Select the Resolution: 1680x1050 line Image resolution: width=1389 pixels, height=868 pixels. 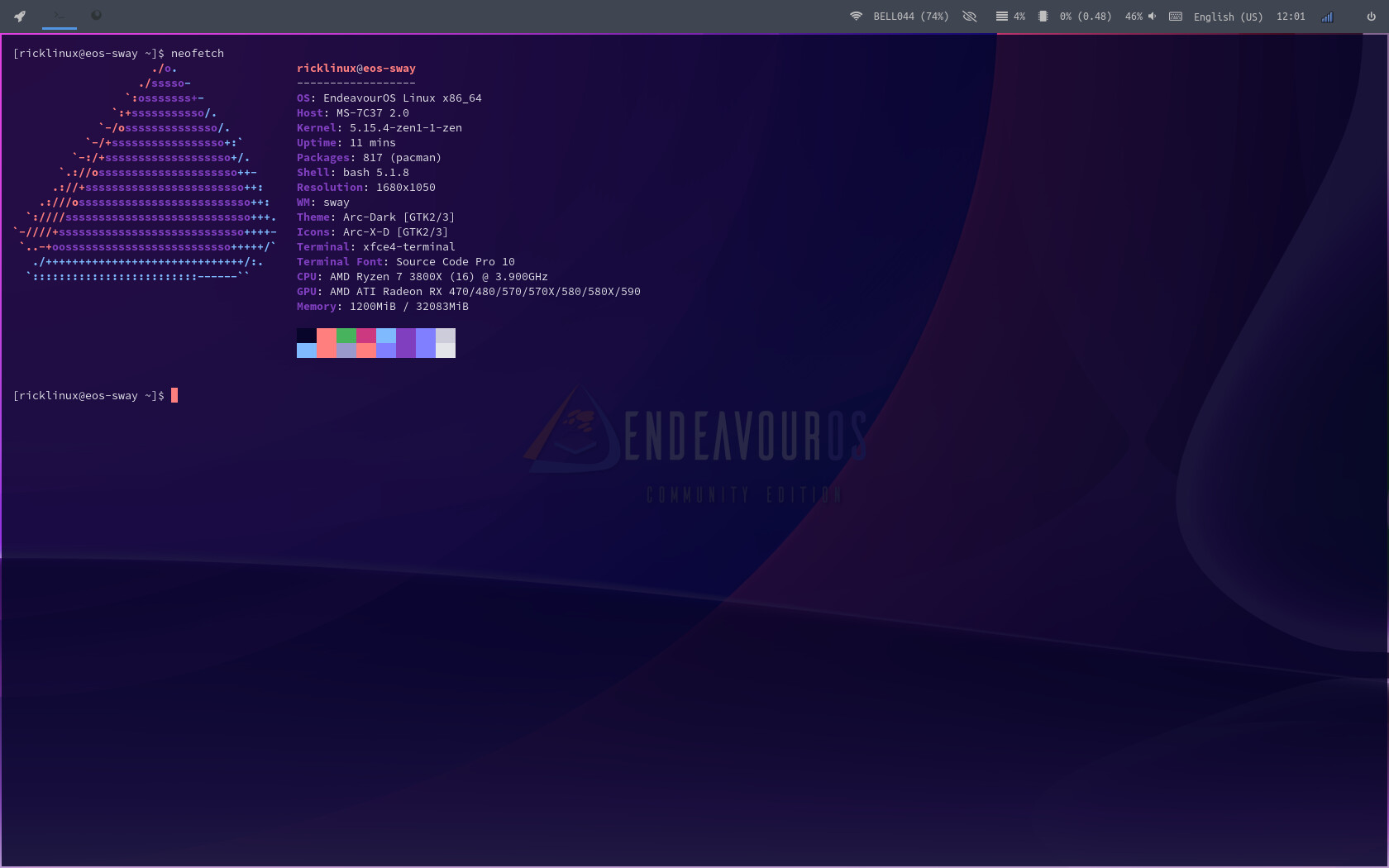pyautogui.click(x=366, y=187)
